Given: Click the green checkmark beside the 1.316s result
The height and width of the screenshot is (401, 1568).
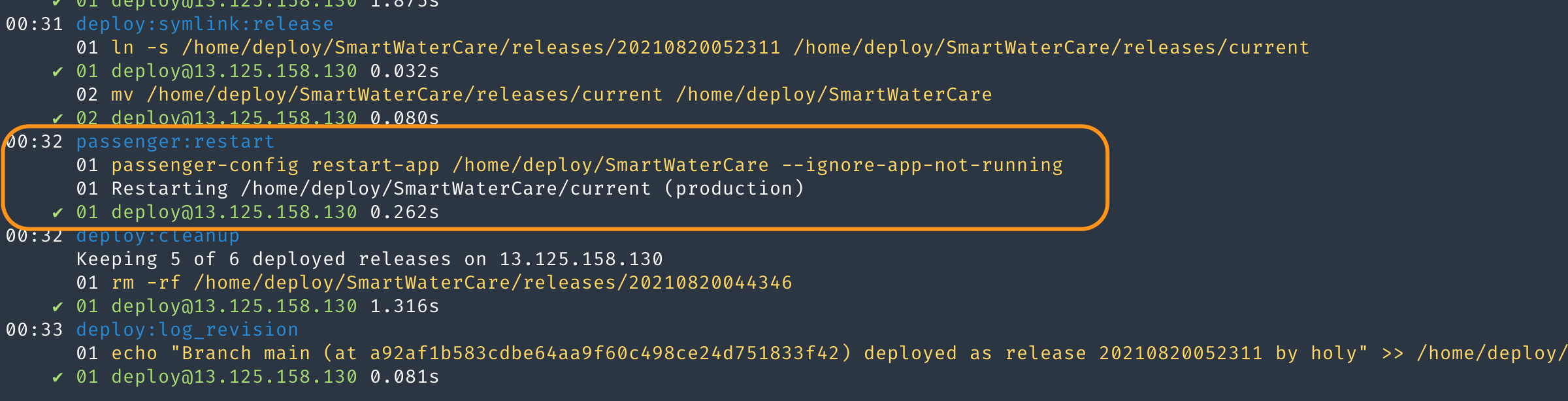Looking at the screenshot, I should pyautogui.click(x=57, y=307).
